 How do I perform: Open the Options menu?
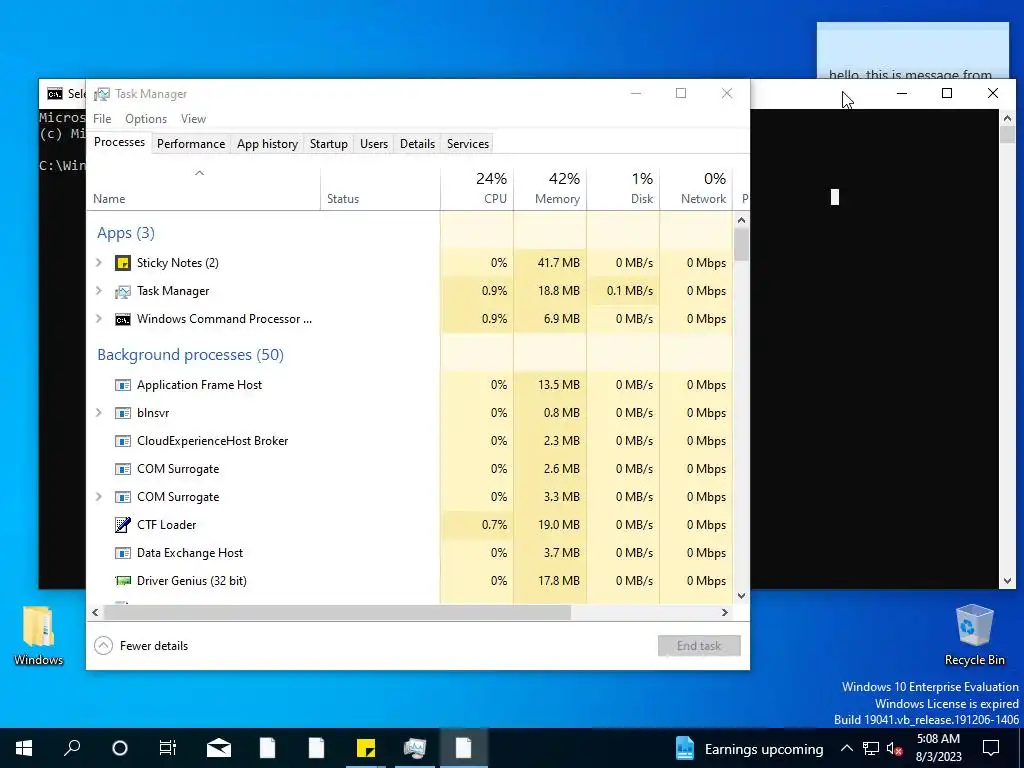[x=146, y=119]
